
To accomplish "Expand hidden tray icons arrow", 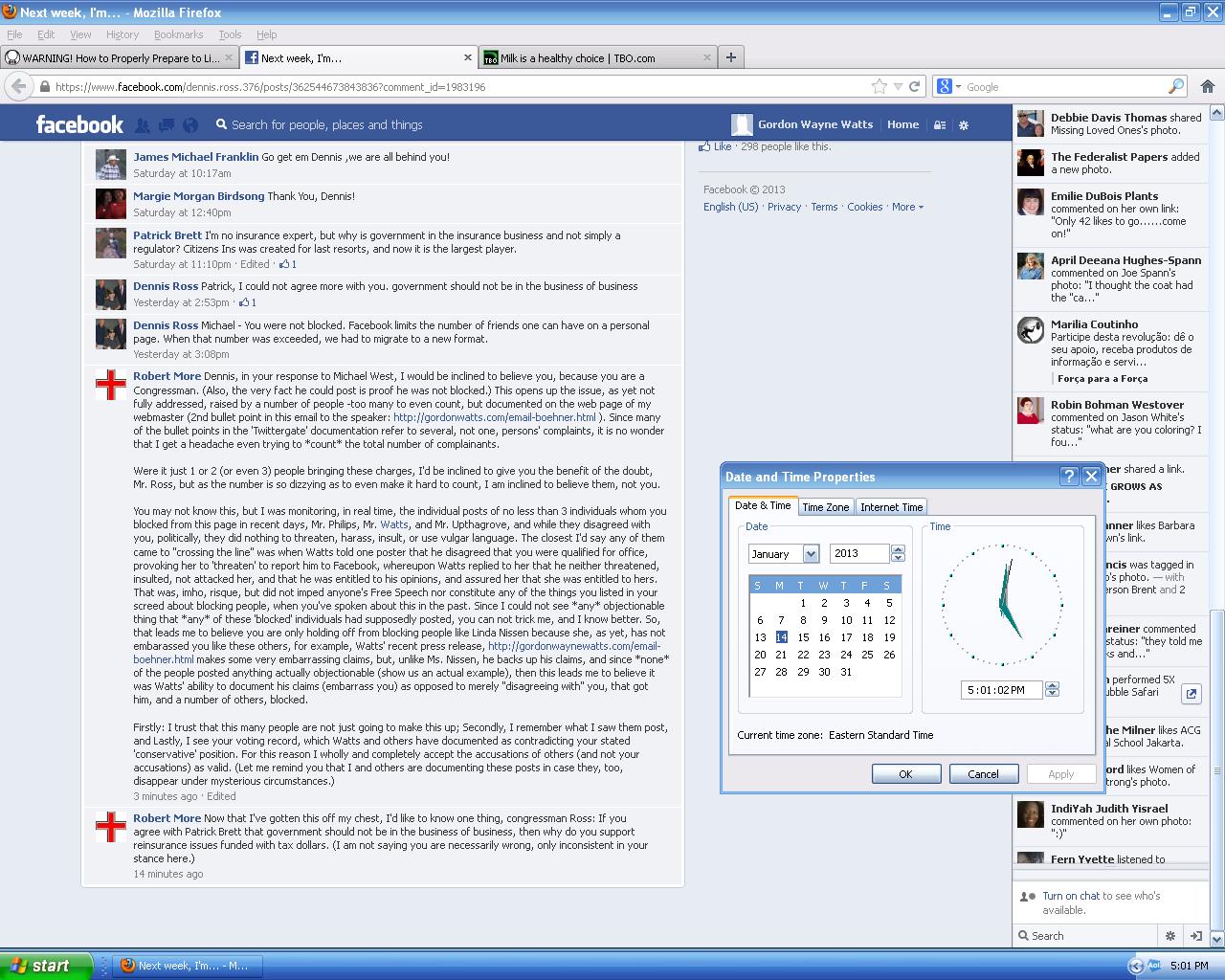I will (x=1135, y=966).
